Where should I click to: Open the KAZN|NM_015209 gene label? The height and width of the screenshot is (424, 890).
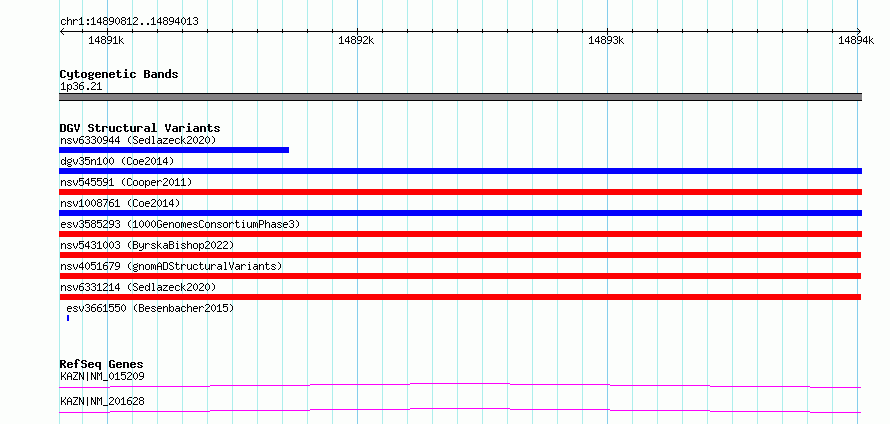[102, 376]
